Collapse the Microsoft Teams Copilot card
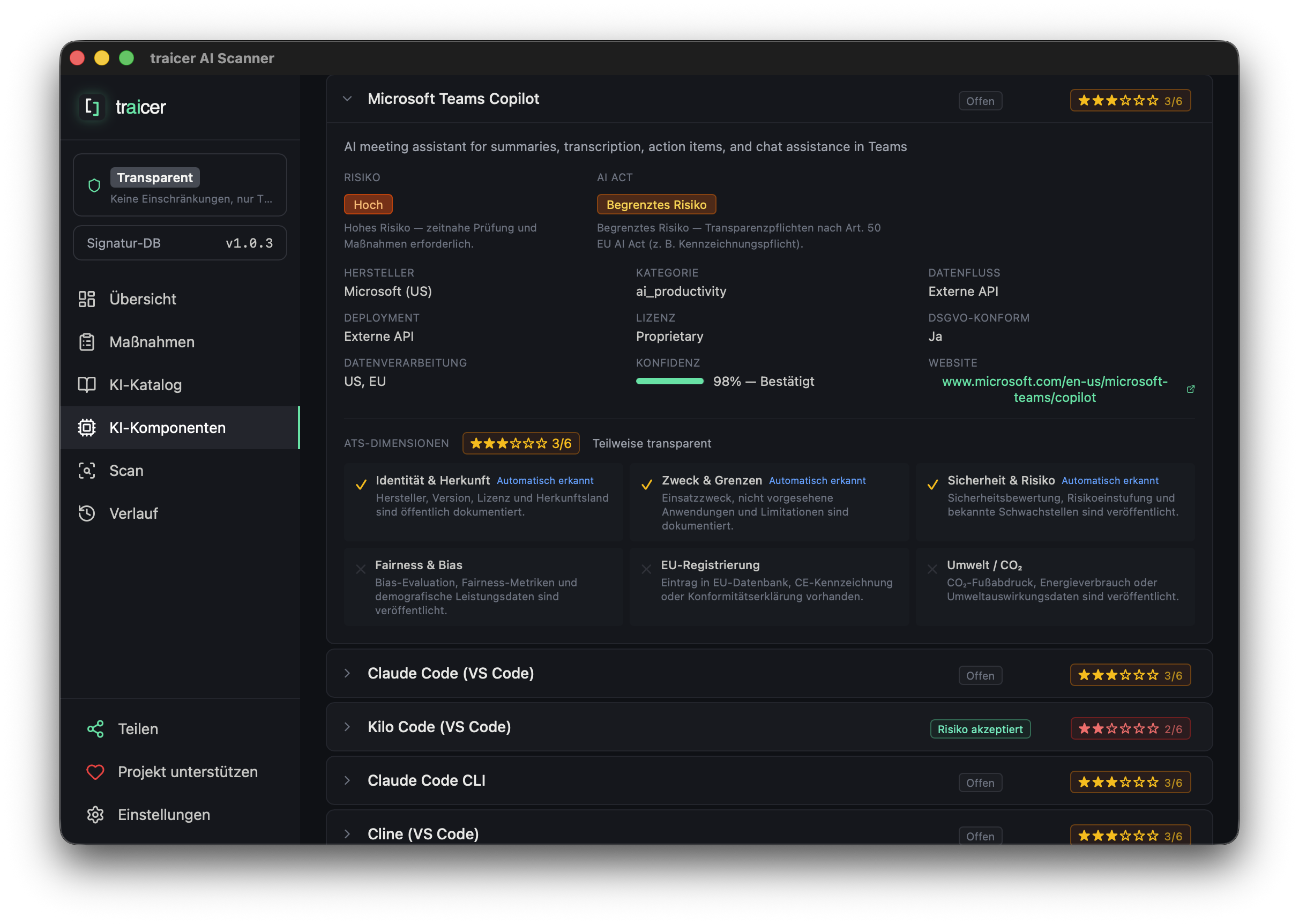This screenshot has width=1299, height=924. [x=347, y=99]
